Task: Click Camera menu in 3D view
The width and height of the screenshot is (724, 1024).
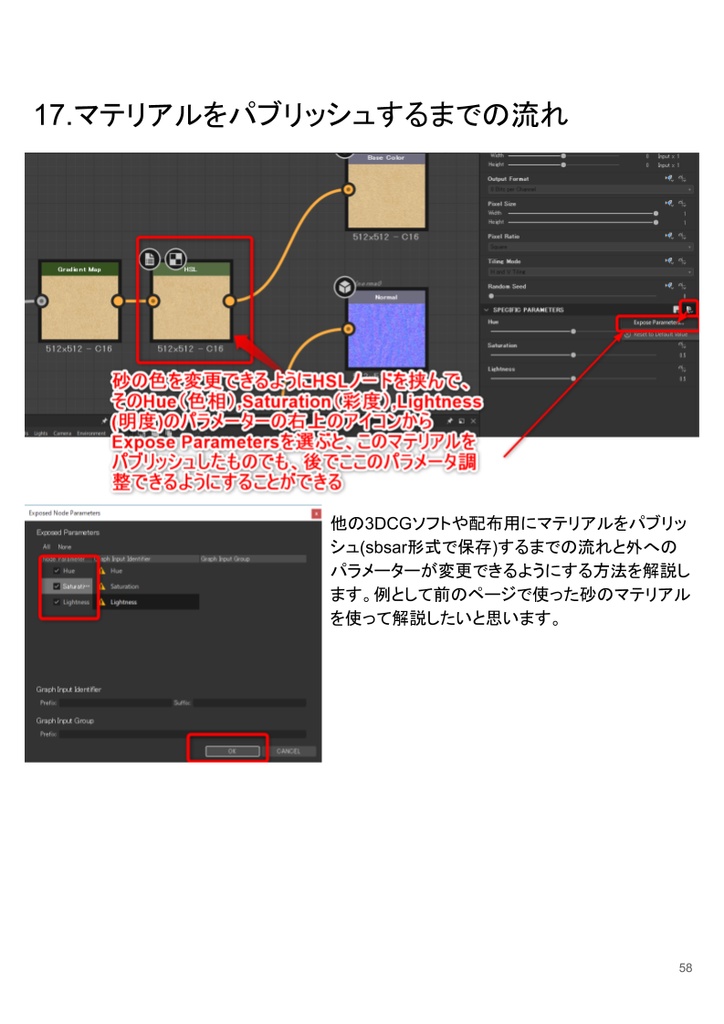Action: coord(62,433)
